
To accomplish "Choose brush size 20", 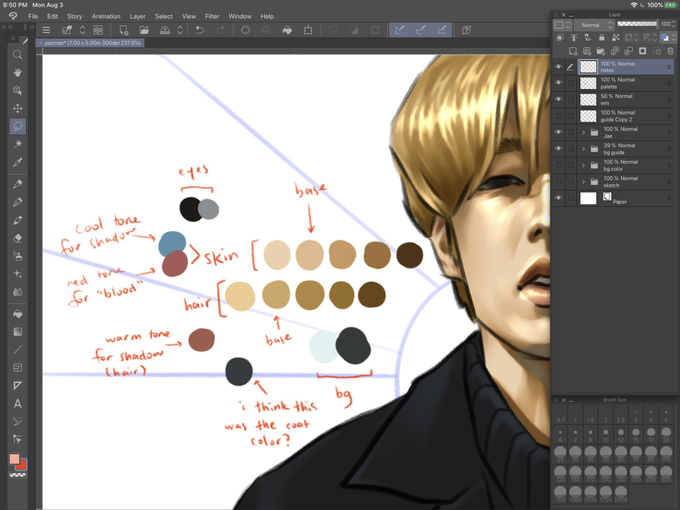I will tap(666, 435).
